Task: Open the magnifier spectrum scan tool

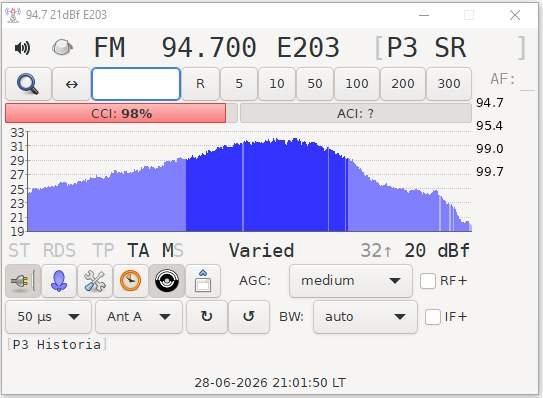Action: coord(28,84)
